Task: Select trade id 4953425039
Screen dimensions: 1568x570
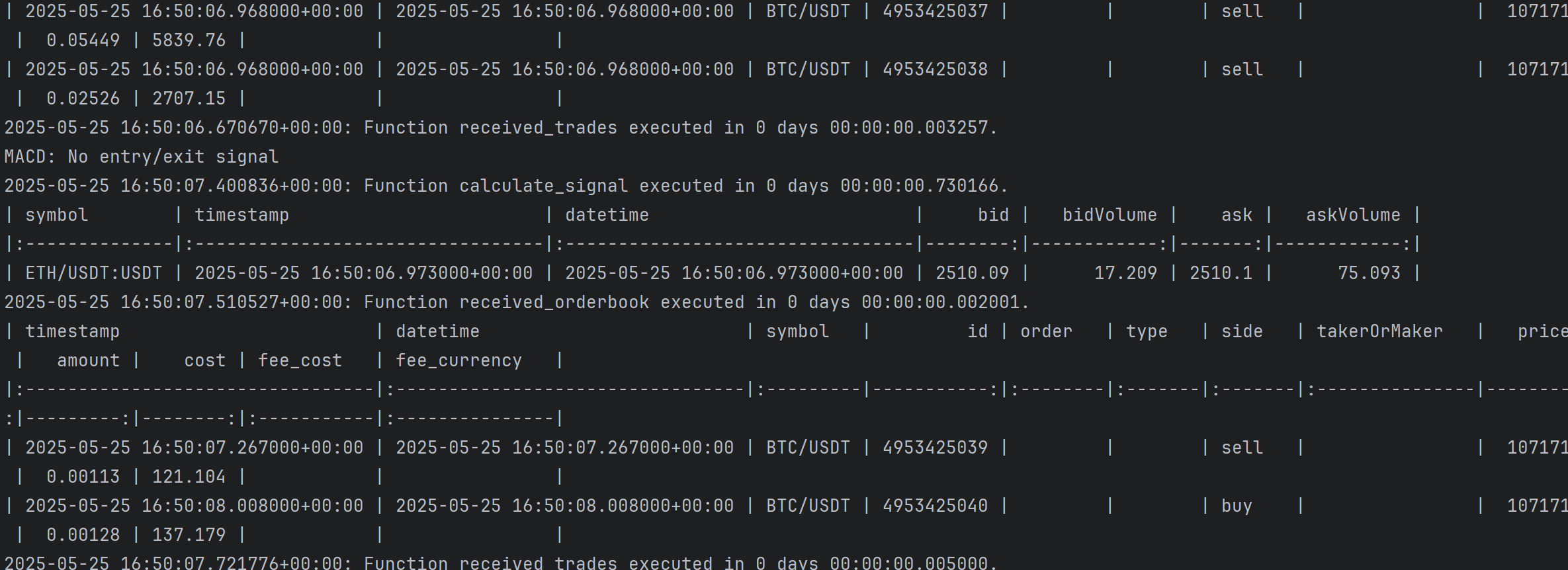Action: point(935,448)
